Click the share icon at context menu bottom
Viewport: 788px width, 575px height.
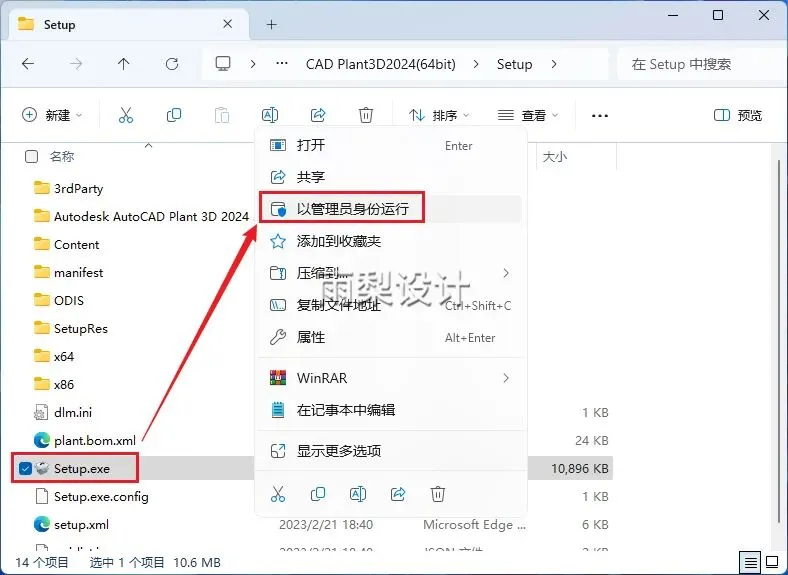tap(398, 494)
